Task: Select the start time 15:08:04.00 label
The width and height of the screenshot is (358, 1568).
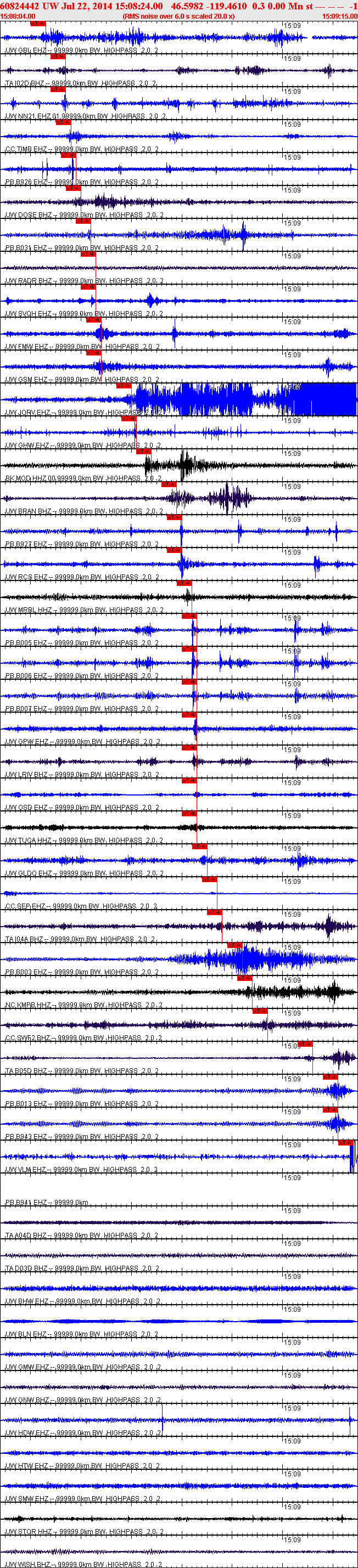Action: pyautogui.click(x=18, y=16)
